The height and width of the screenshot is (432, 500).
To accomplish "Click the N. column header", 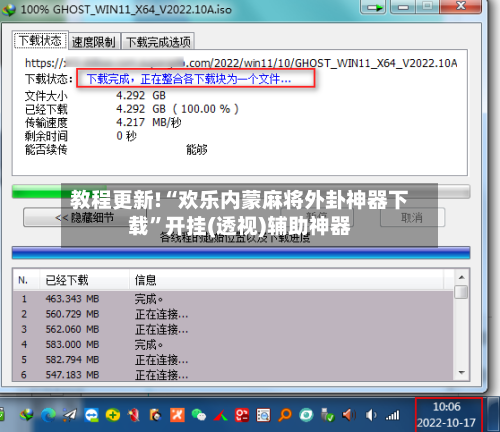I will pyautogui.click(x=26, y=280).
